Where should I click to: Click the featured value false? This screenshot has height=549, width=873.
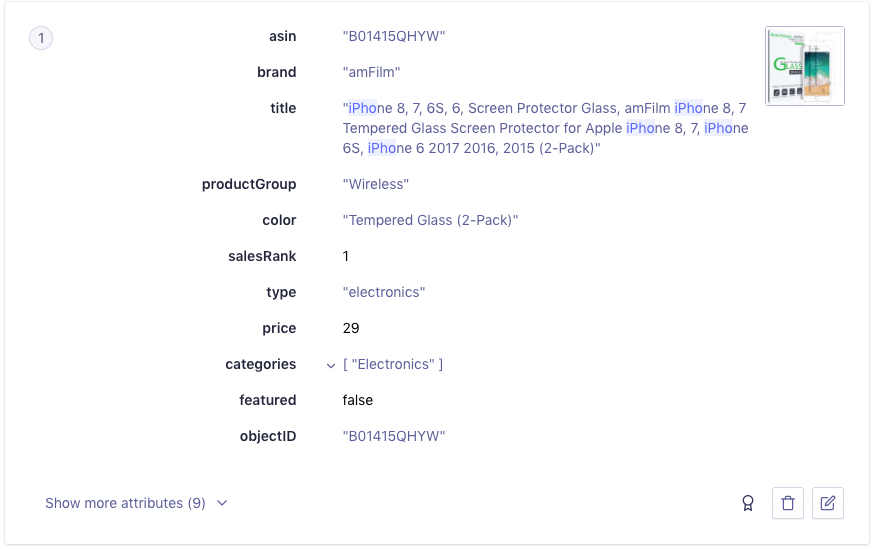[x=358, y=400]
